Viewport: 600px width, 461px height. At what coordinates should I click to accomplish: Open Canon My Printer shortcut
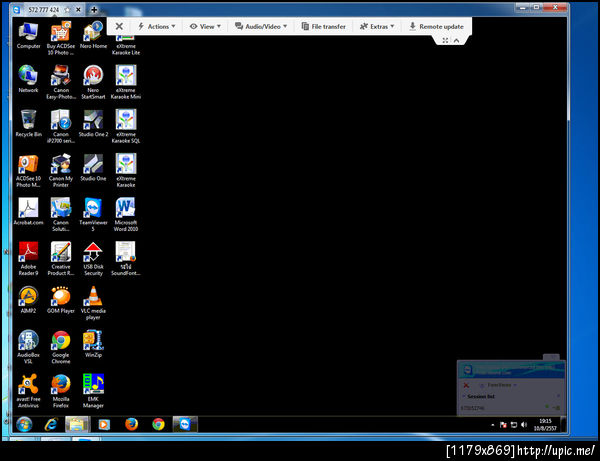click(60, 171)
